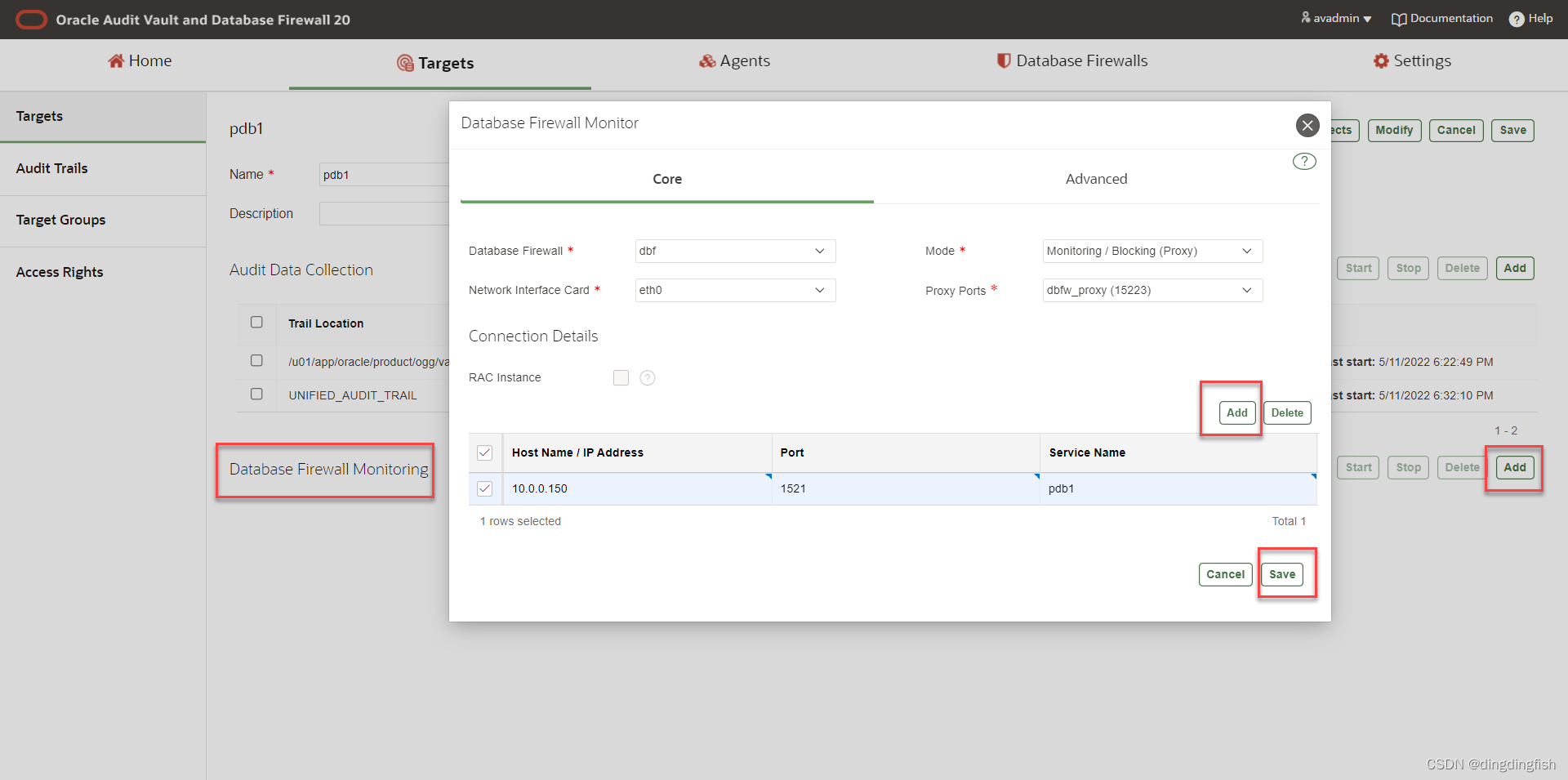This screenshot has width=1568, height=780.
Task: Click the Help question mark icon
Action: pos(1517,19)
